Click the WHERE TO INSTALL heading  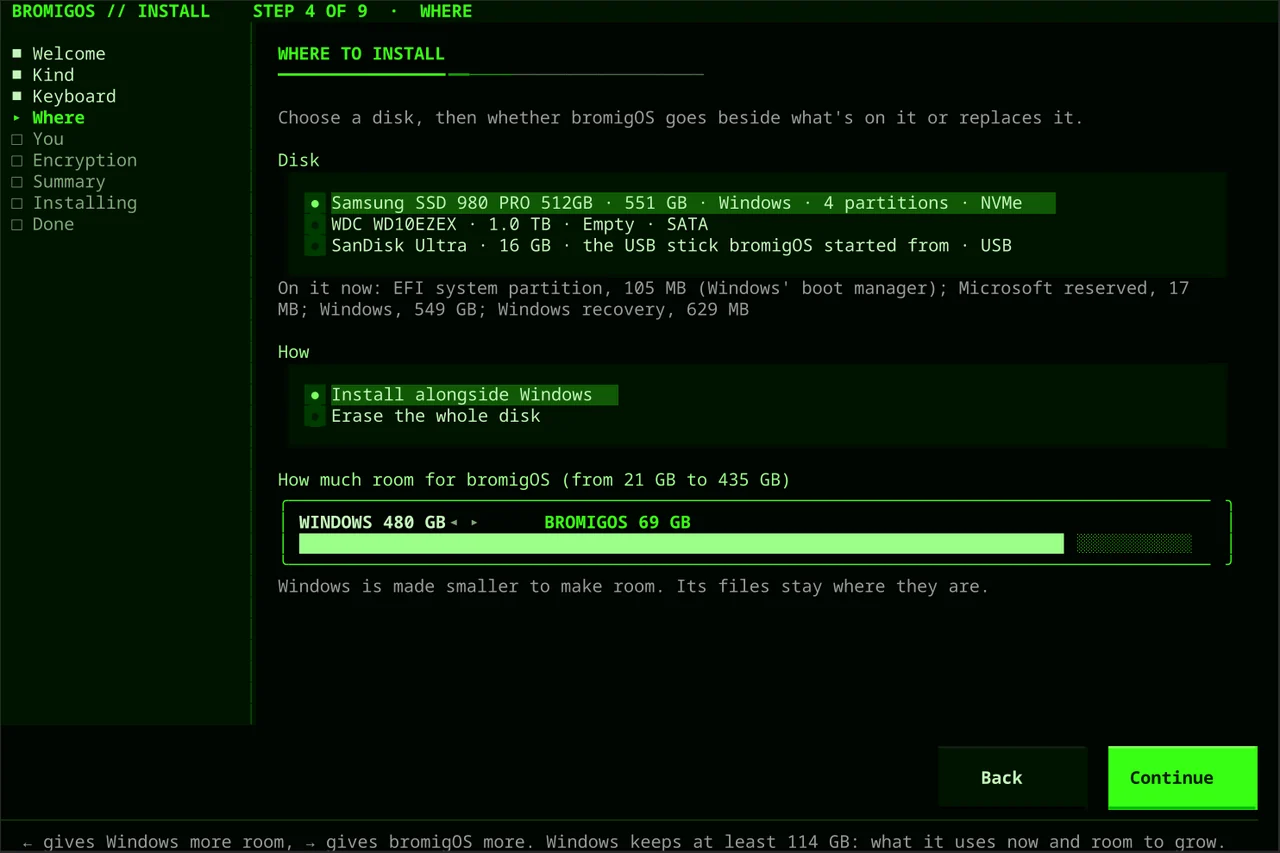pos(361,54)
